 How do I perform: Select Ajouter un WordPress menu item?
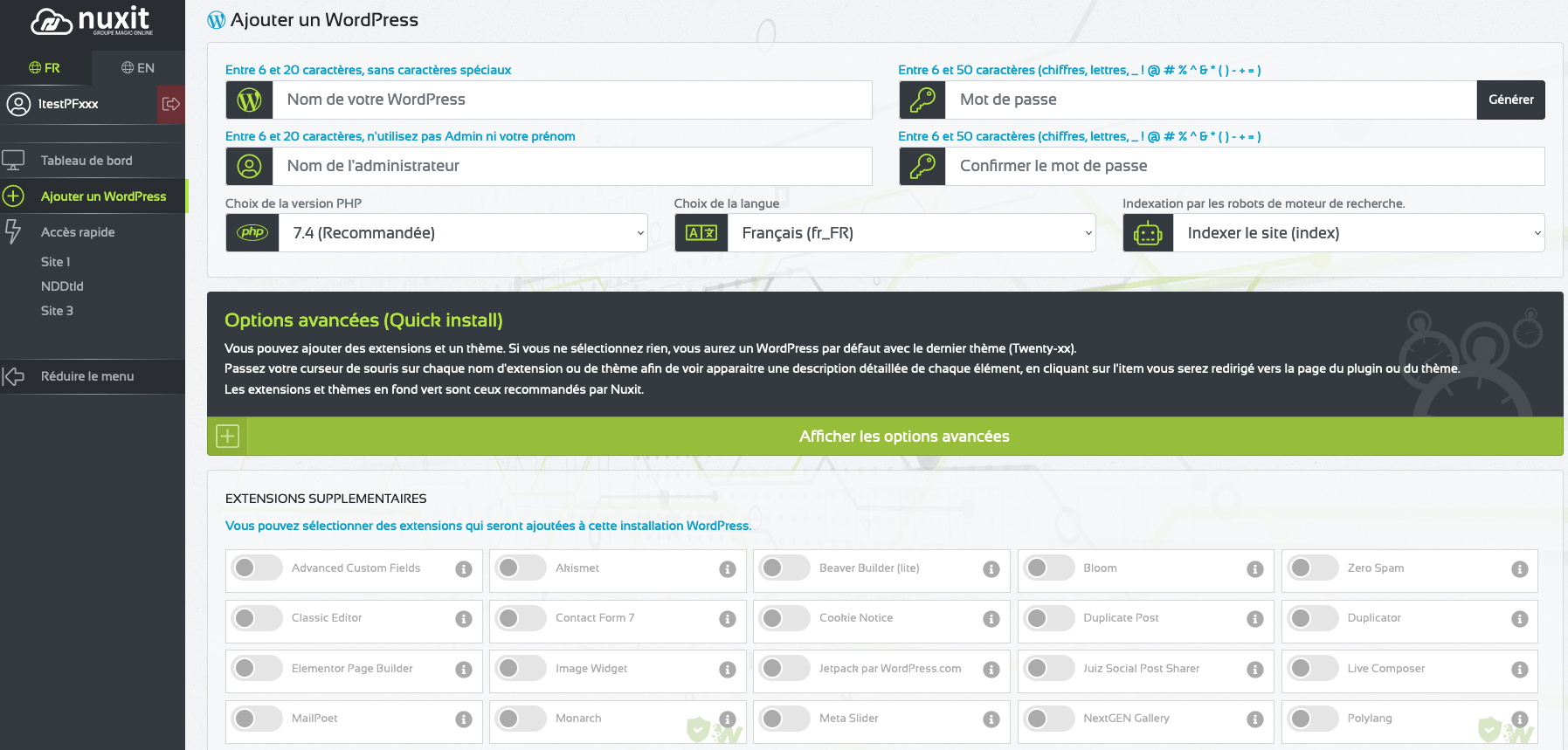click(x=93, y=196)
